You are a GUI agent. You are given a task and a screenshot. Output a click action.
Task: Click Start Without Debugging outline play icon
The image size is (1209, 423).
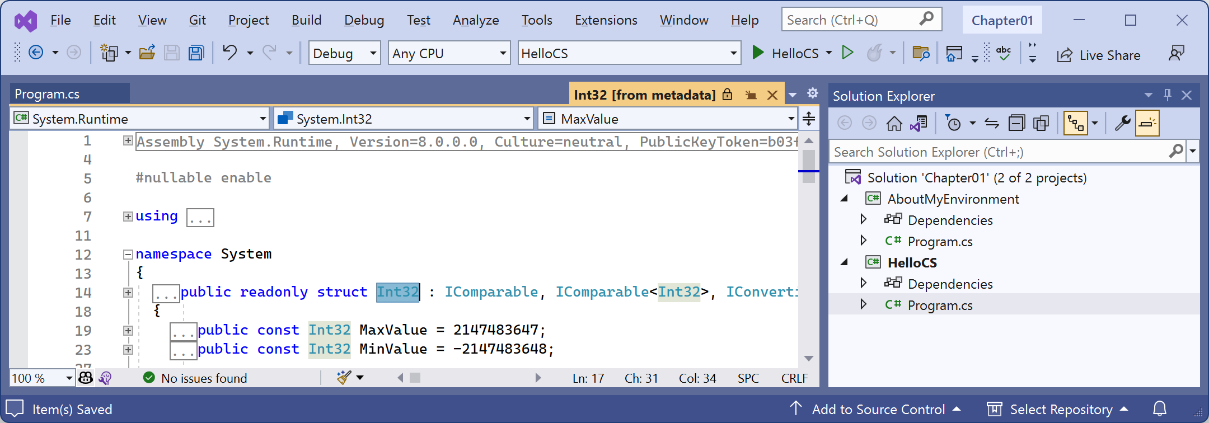pyautogui.click(x=847, y=53)
